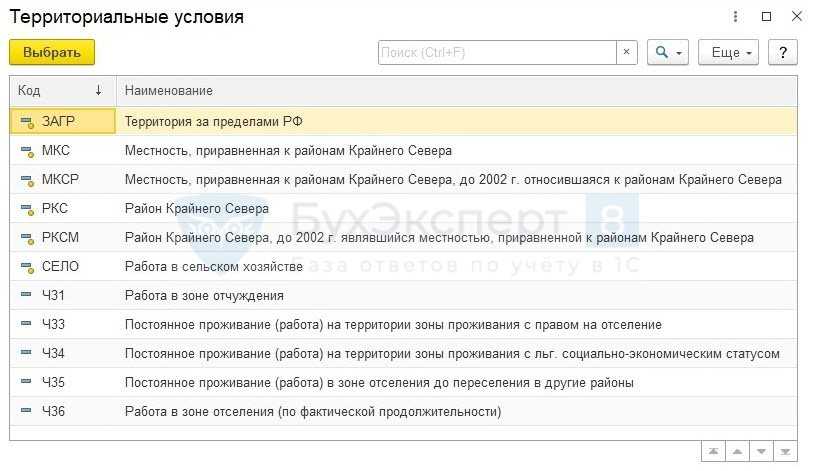814x471 pixels.
Task: Clear the search field with the X icon
Action: (627, 52)
